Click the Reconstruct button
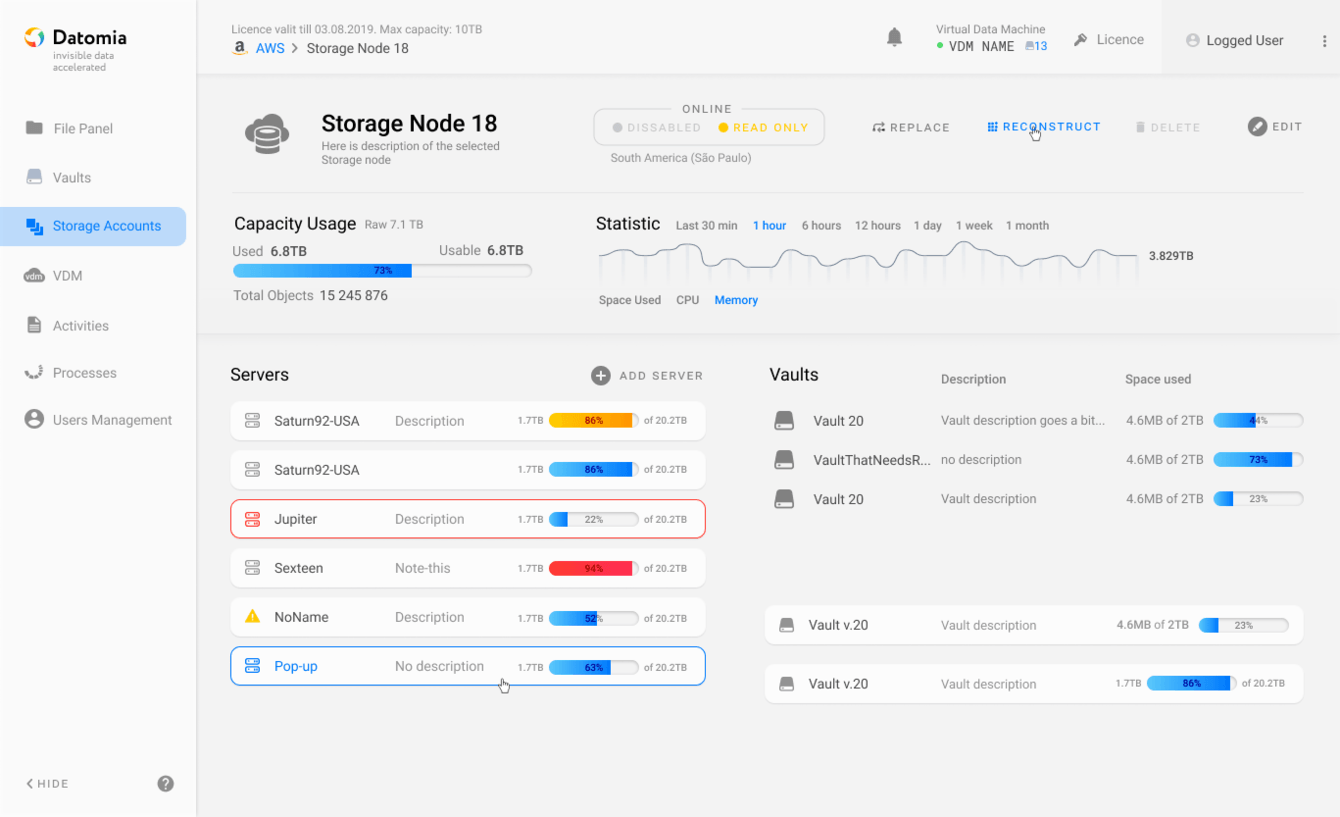Image resolution: width=1340 pixels, height=817 pixels. coord(1044,127)
